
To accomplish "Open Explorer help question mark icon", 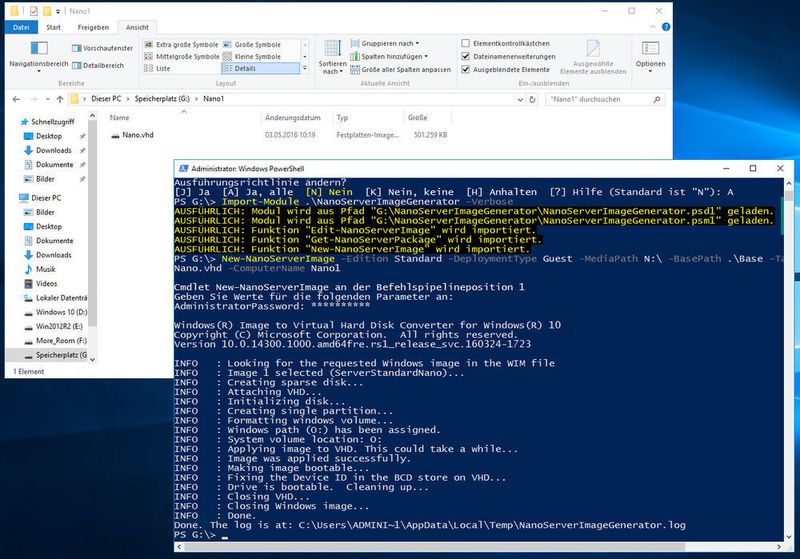I will pyautogui.click(x=666, y=27).
